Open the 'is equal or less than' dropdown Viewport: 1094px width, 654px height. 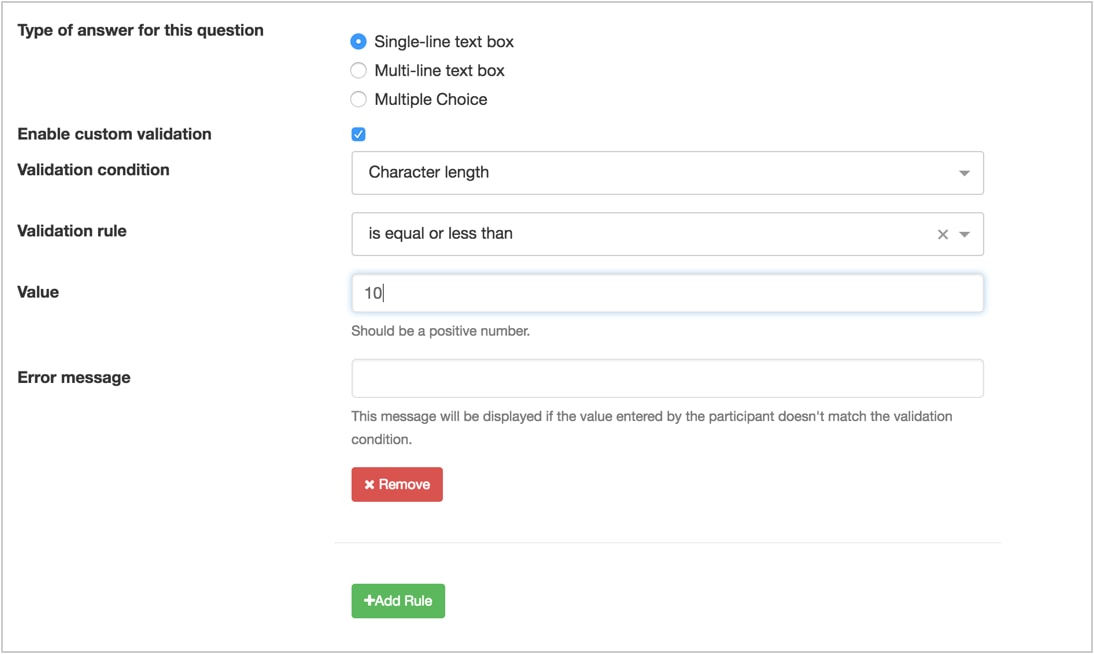coord(640,234)
